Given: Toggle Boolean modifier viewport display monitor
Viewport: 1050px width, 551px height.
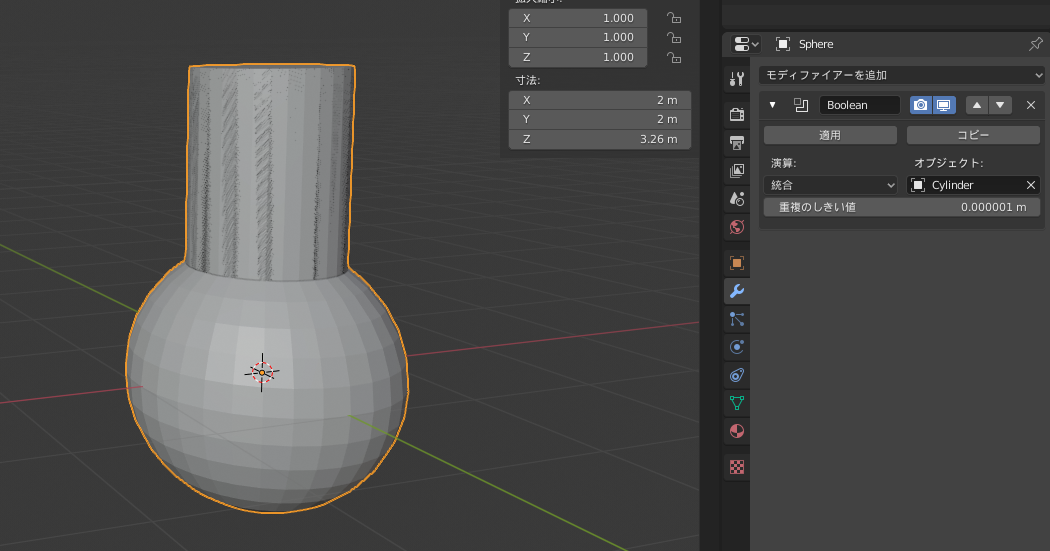Looking at the screenshot, I should (944, 105).
